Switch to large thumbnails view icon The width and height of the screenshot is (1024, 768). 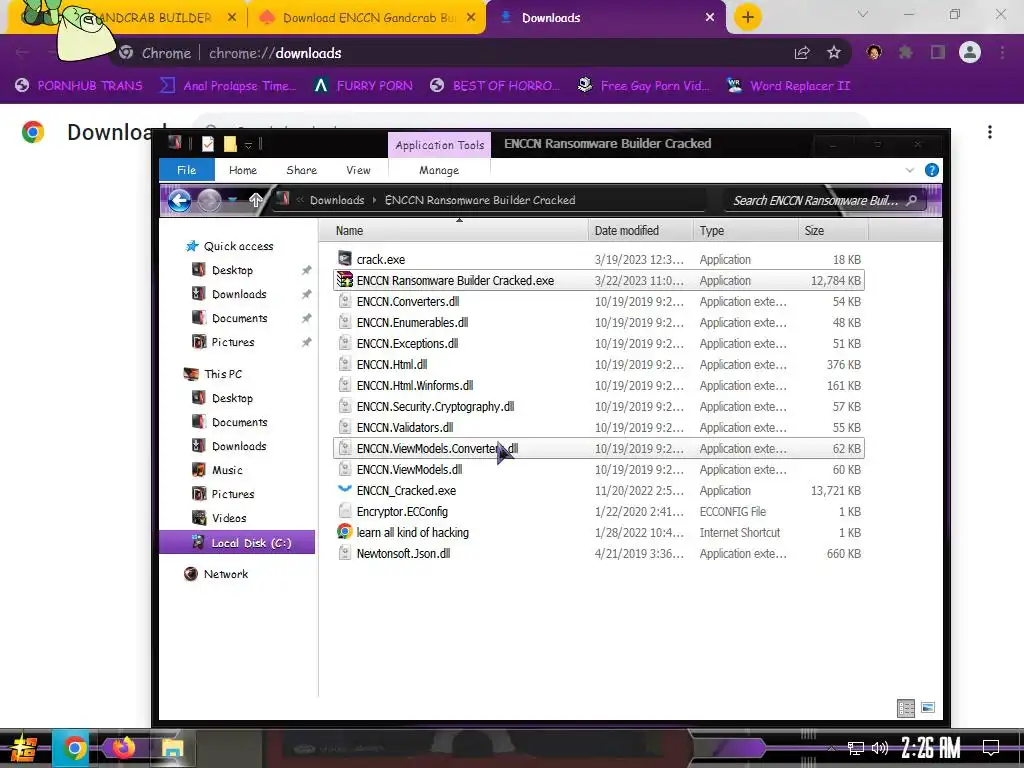pos(928,707)
